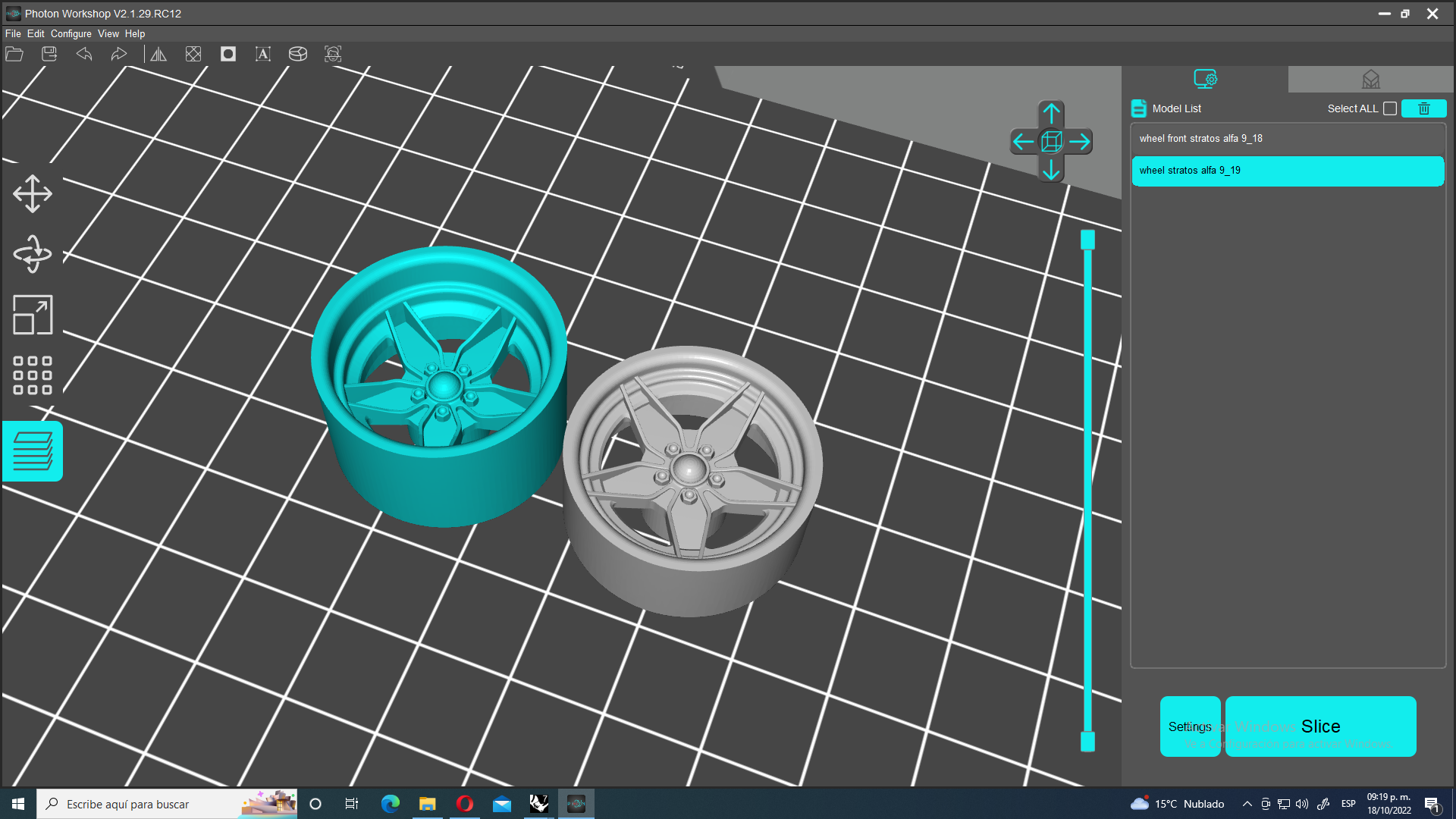Viewport: 1456px width, 819px height.
Task: Open File Explorer from taskbar
Action: click(x=428, y=804)
